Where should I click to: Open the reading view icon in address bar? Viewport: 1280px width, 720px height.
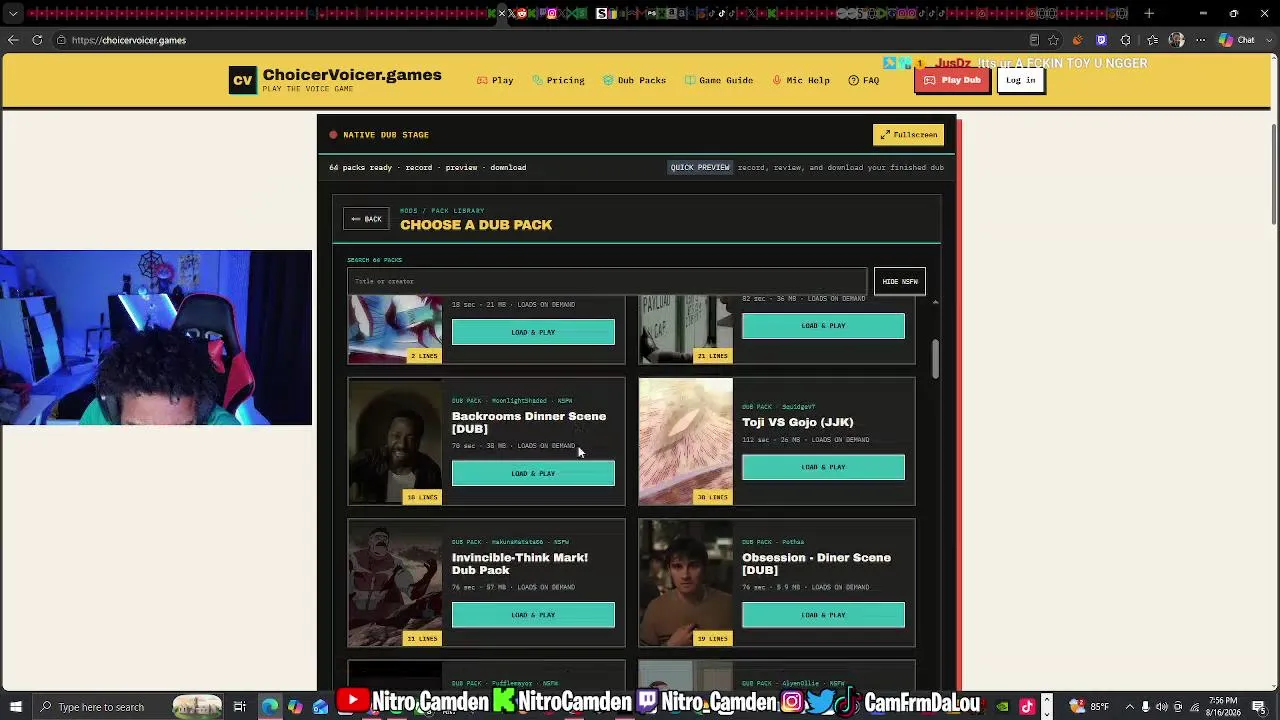coord(1034,41)
